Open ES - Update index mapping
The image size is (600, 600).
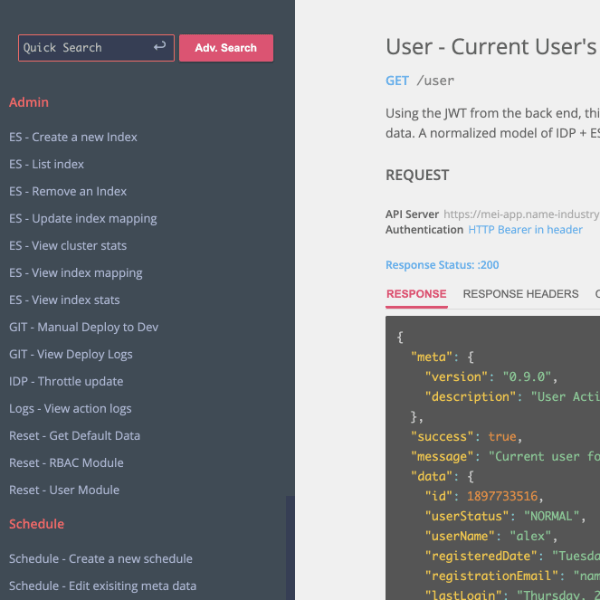point(83,218)
